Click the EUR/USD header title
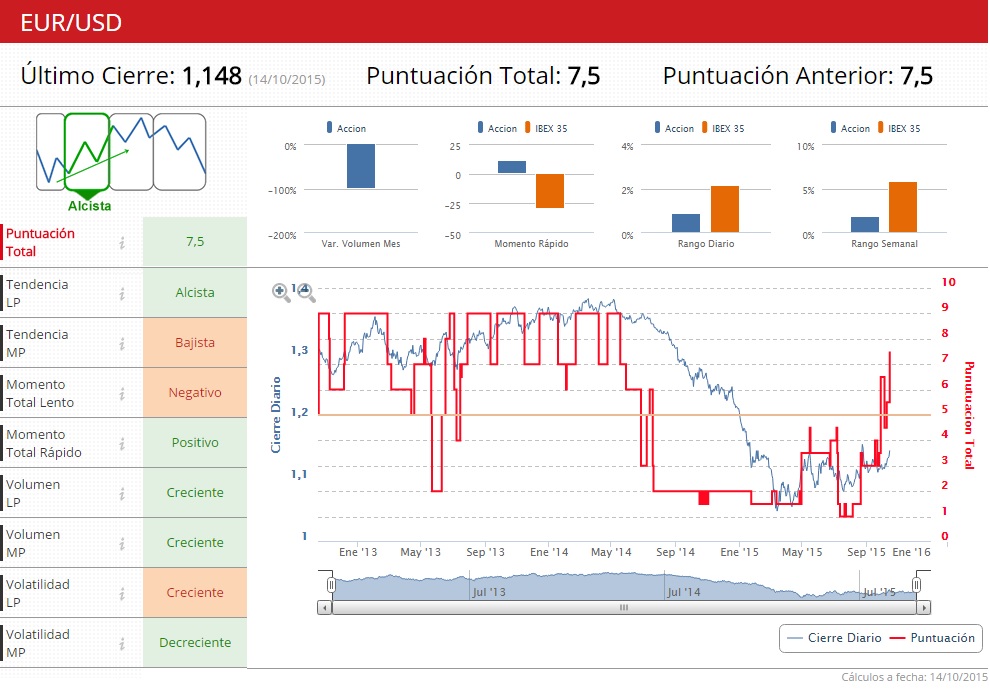 click(71, 23)
